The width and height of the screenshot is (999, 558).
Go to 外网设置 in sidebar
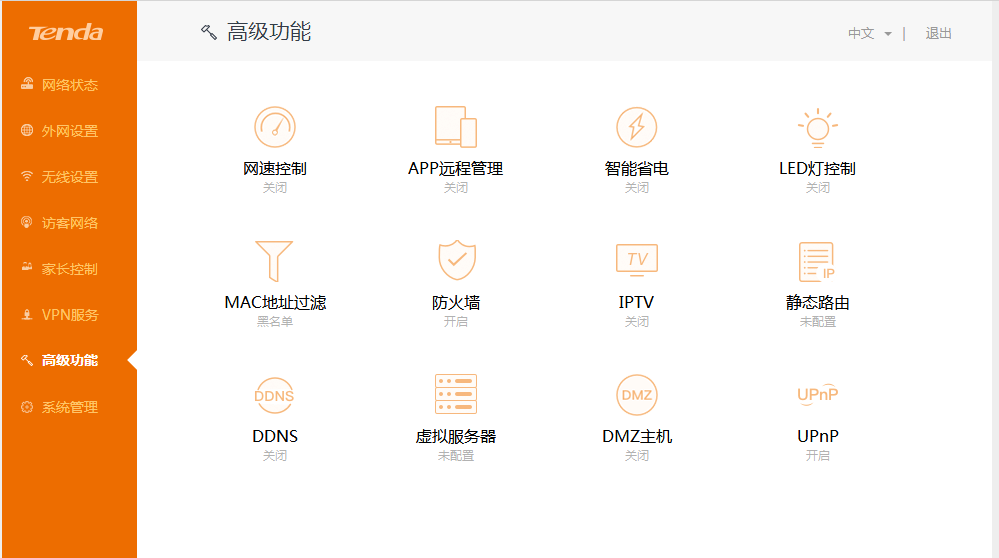pos(69,131)
